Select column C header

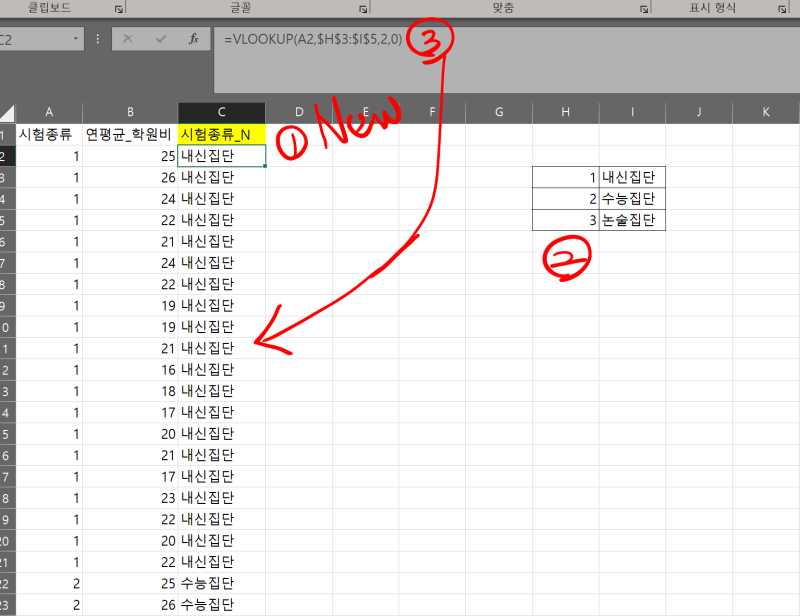[221, 112]
